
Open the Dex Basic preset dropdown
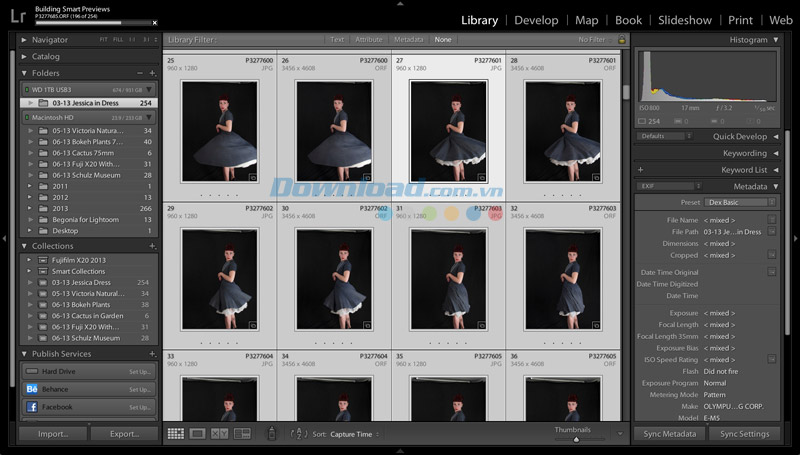click(740, 203)
